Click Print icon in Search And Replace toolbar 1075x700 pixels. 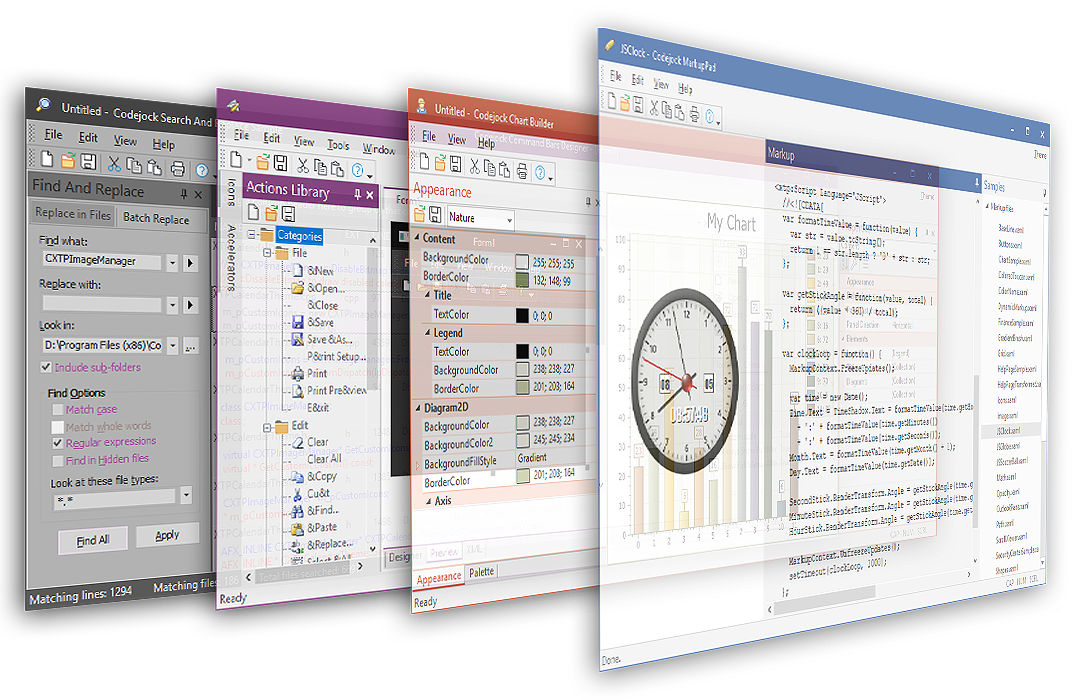tap(178, 168)
